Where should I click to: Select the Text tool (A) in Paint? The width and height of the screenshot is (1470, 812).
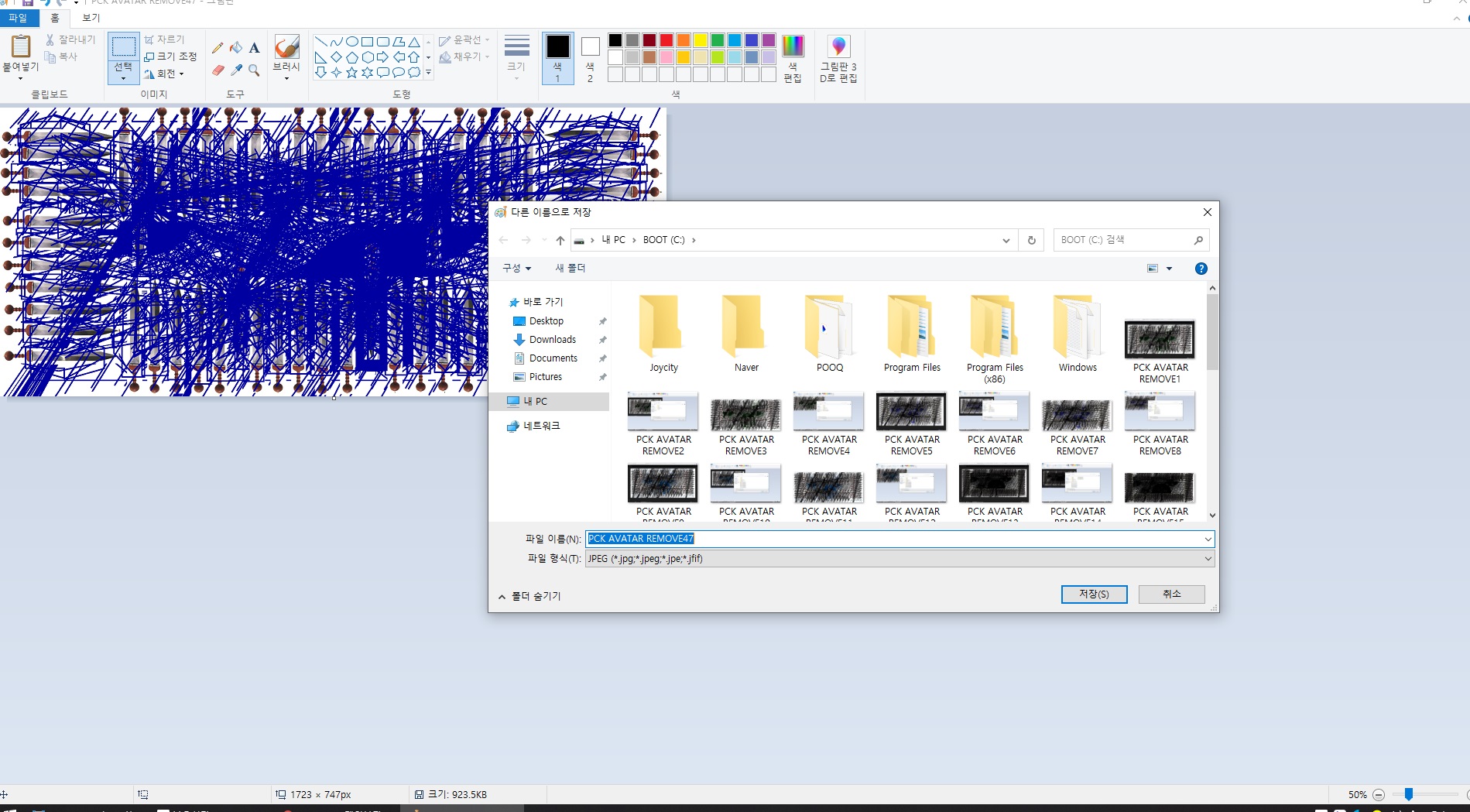point(254,48)
